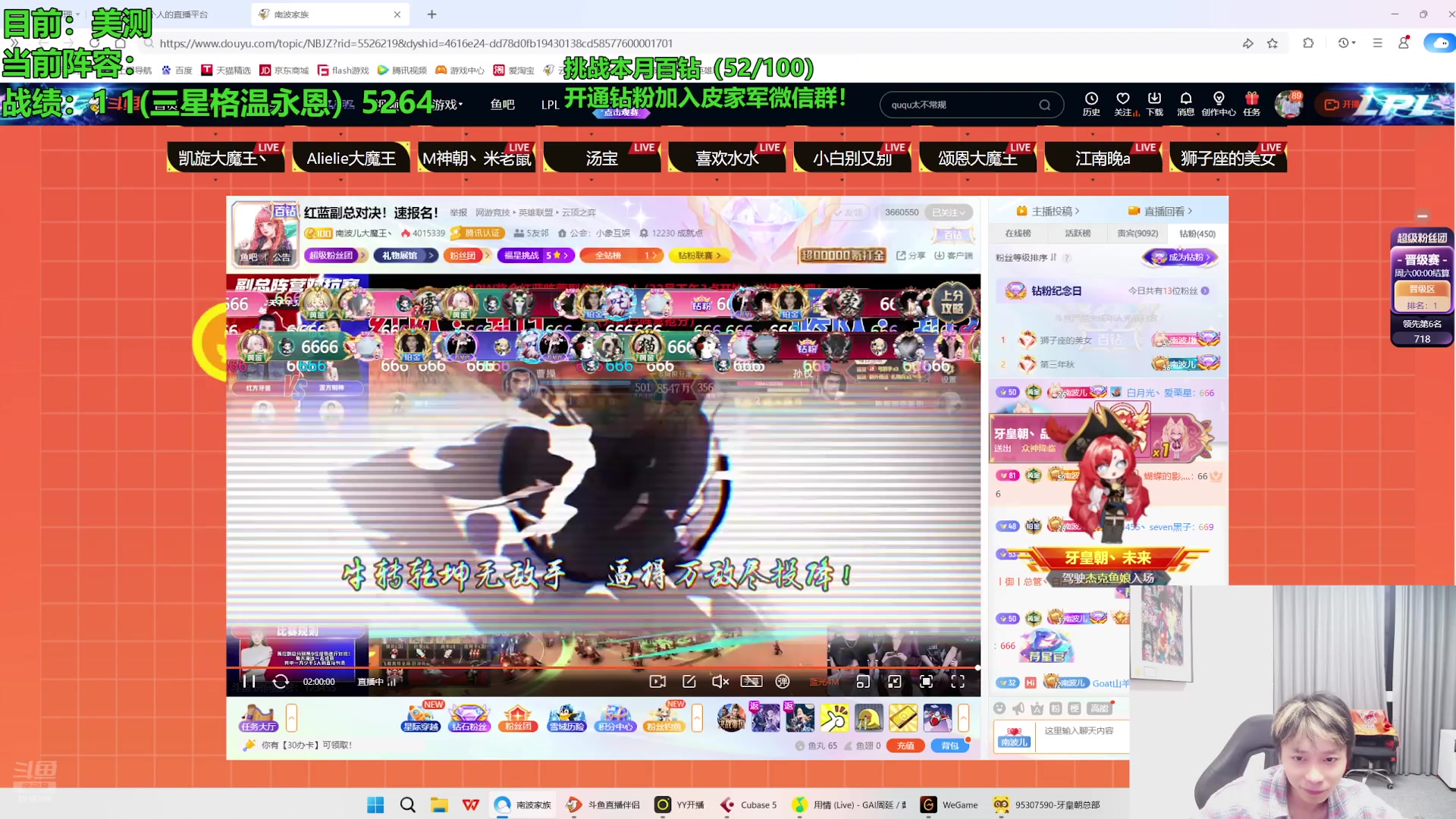Open 礼物展馆 gift gallery
Image resolution: width=1456 pixels, height=819 pixels.
click(406, 256)
